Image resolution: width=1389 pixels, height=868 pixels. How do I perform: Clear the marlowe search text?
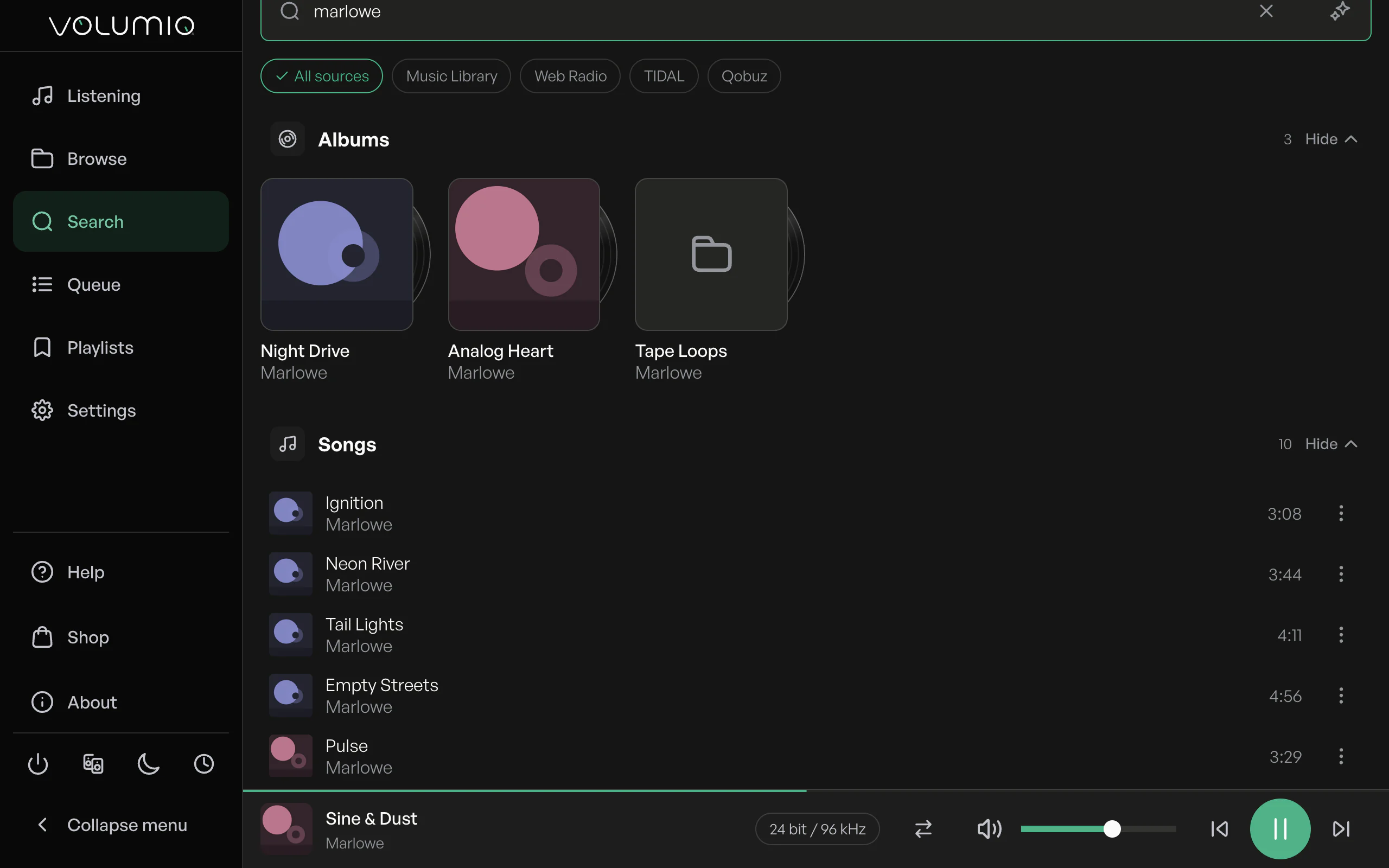1266,11
